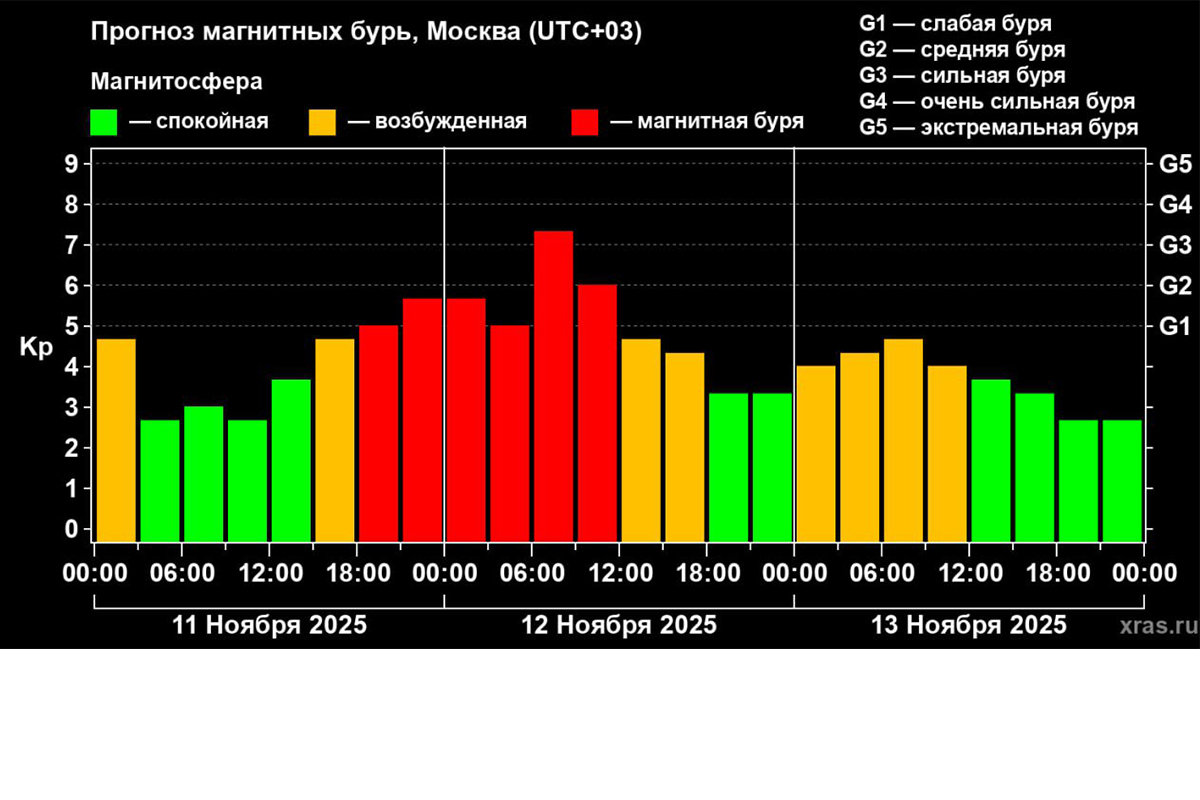Click the orange 'возбужденная' legend swatch
1200x800 pixels.
(x=323, y=120)
